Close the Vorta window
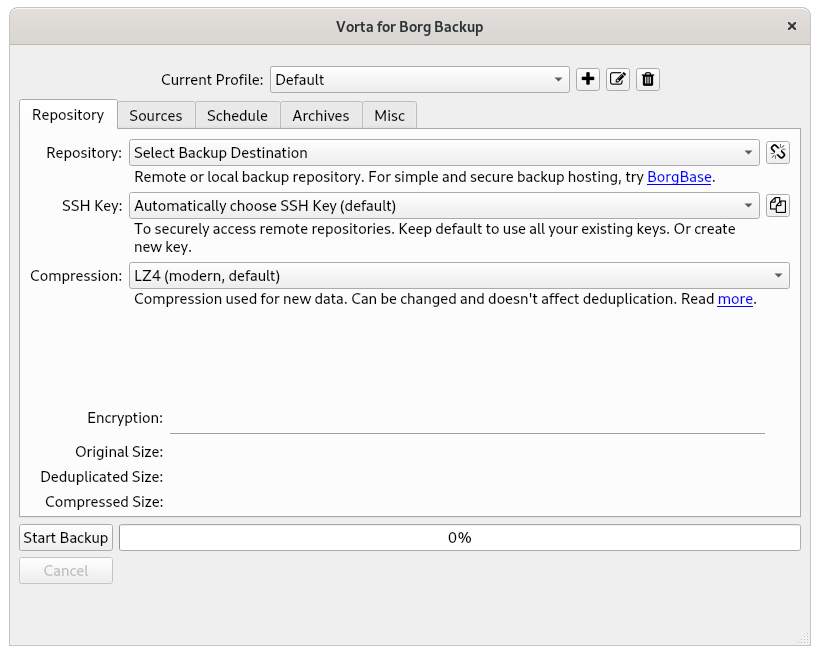 (x=792, y=27)
